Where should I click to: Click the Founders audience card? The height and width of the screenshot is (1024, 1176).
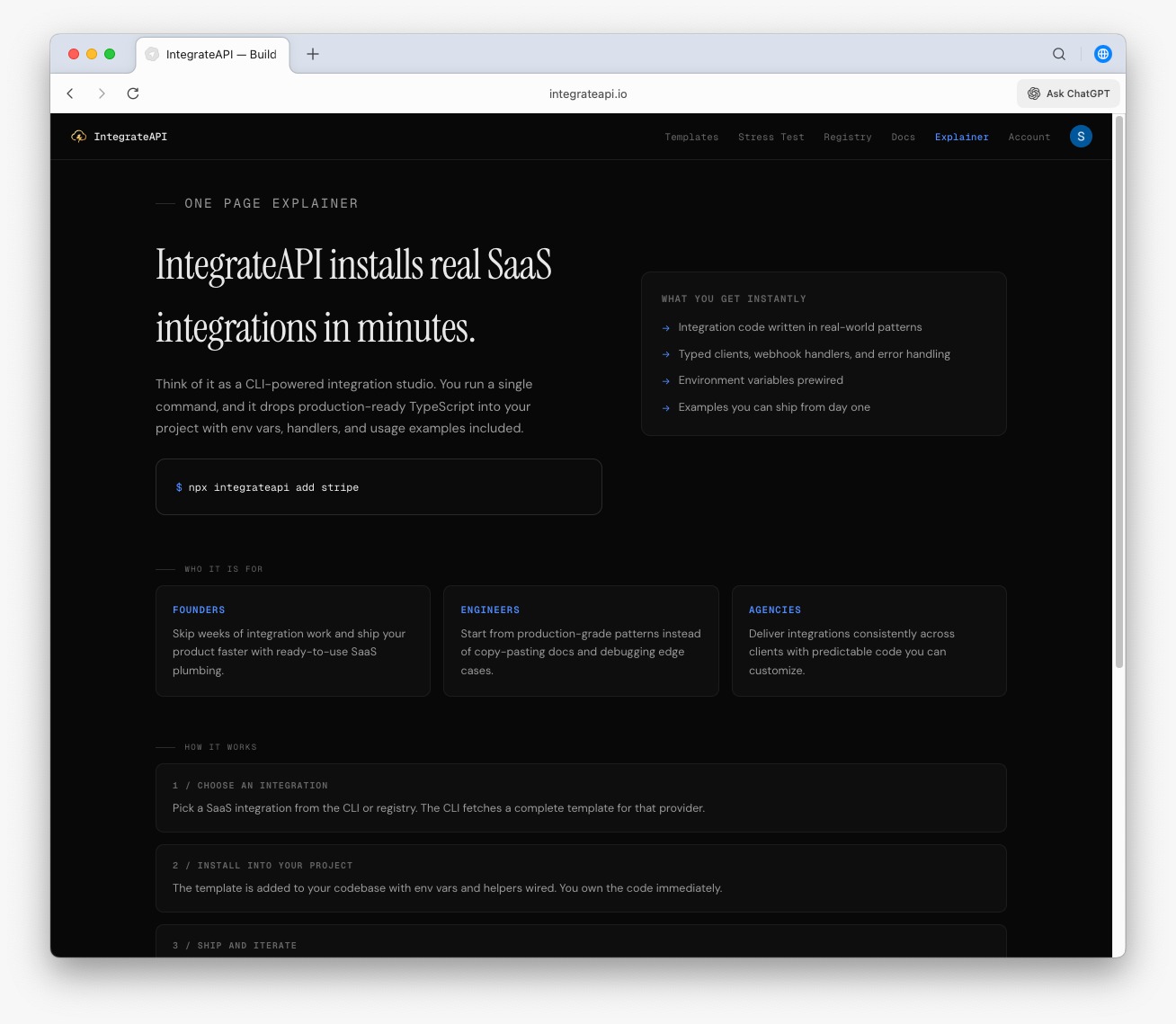point(293,641)
